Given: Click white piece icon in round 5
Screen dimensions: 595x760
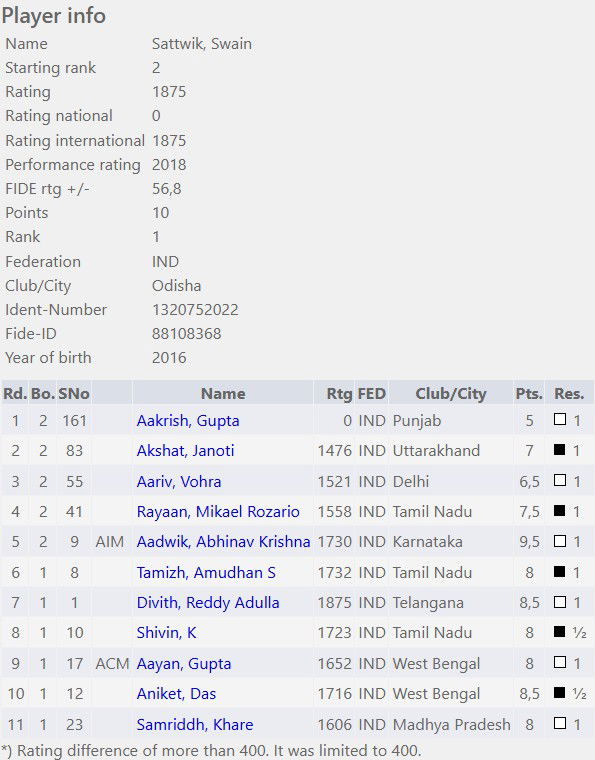Looking at the screenshot, I should click(560, 540).
